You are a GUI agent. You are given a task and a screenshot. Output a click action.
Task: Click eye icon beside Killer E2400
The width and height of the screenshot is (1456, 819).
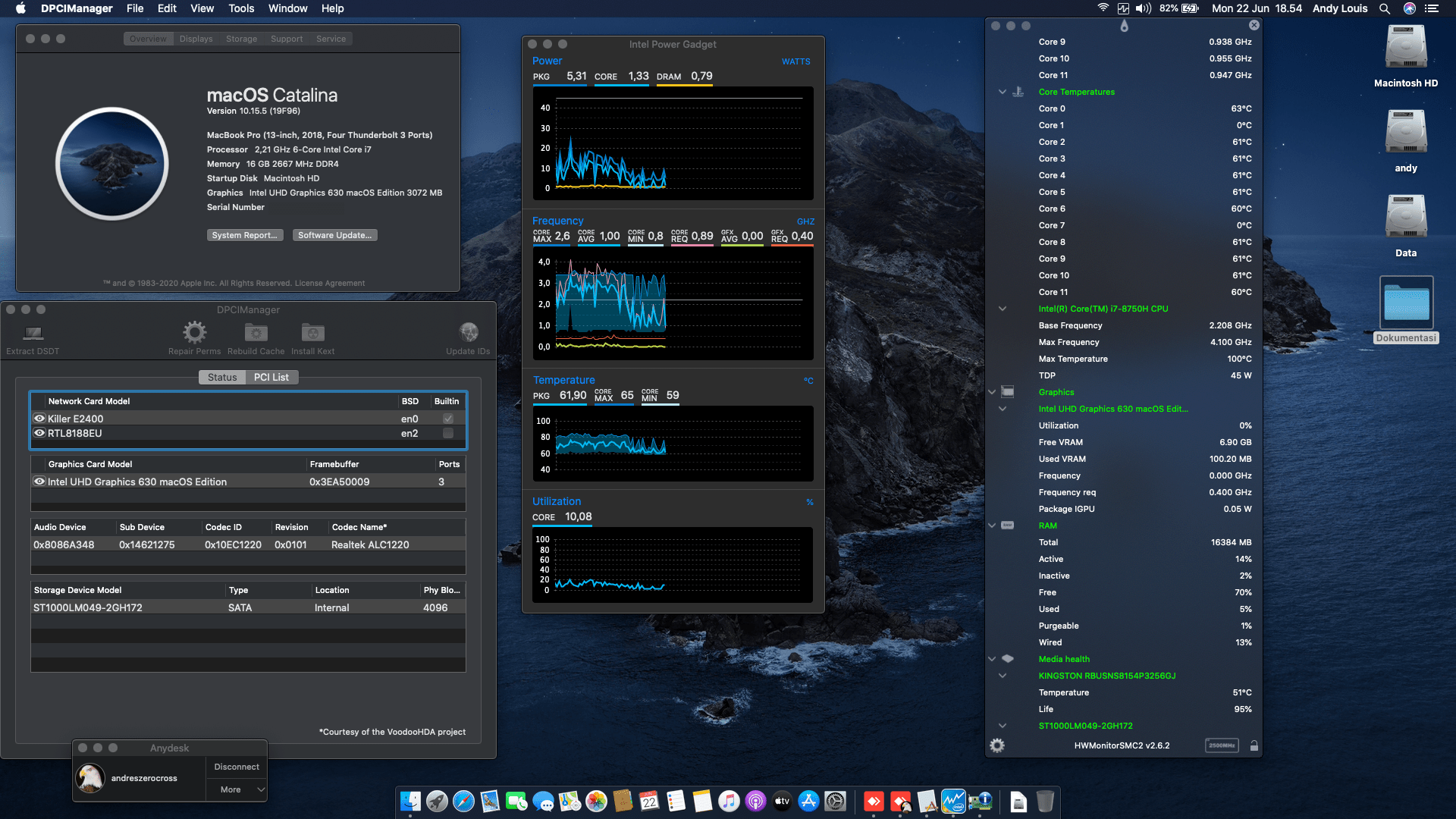click(x=39, y=419)
